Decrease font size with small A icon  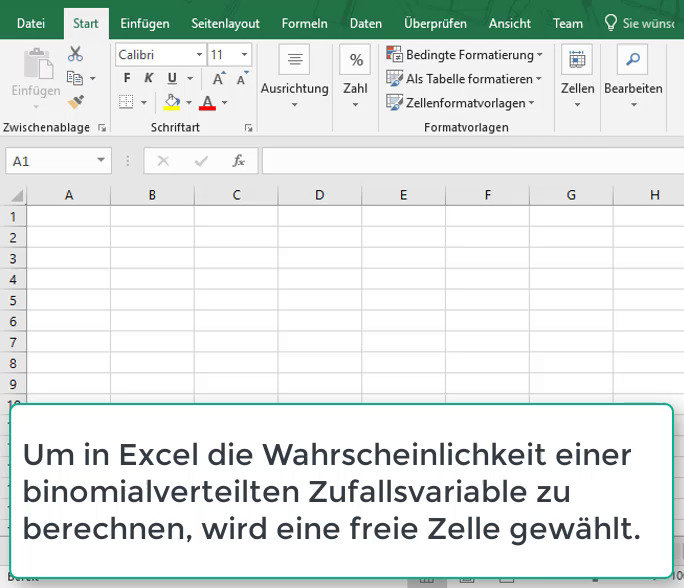(242, 79)
